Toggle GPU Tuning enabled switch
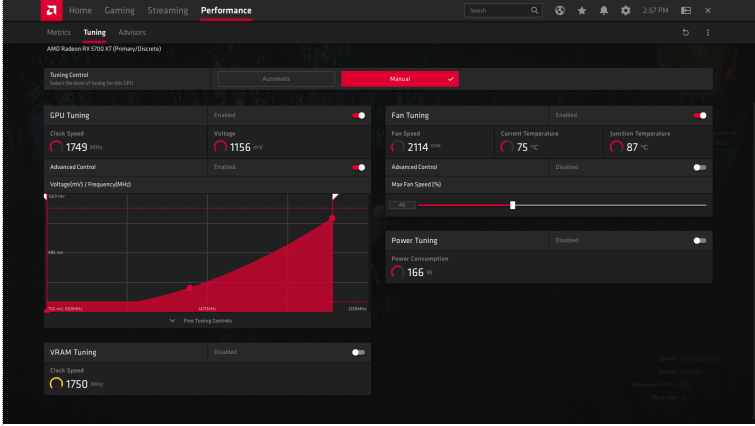 [358, 116]
